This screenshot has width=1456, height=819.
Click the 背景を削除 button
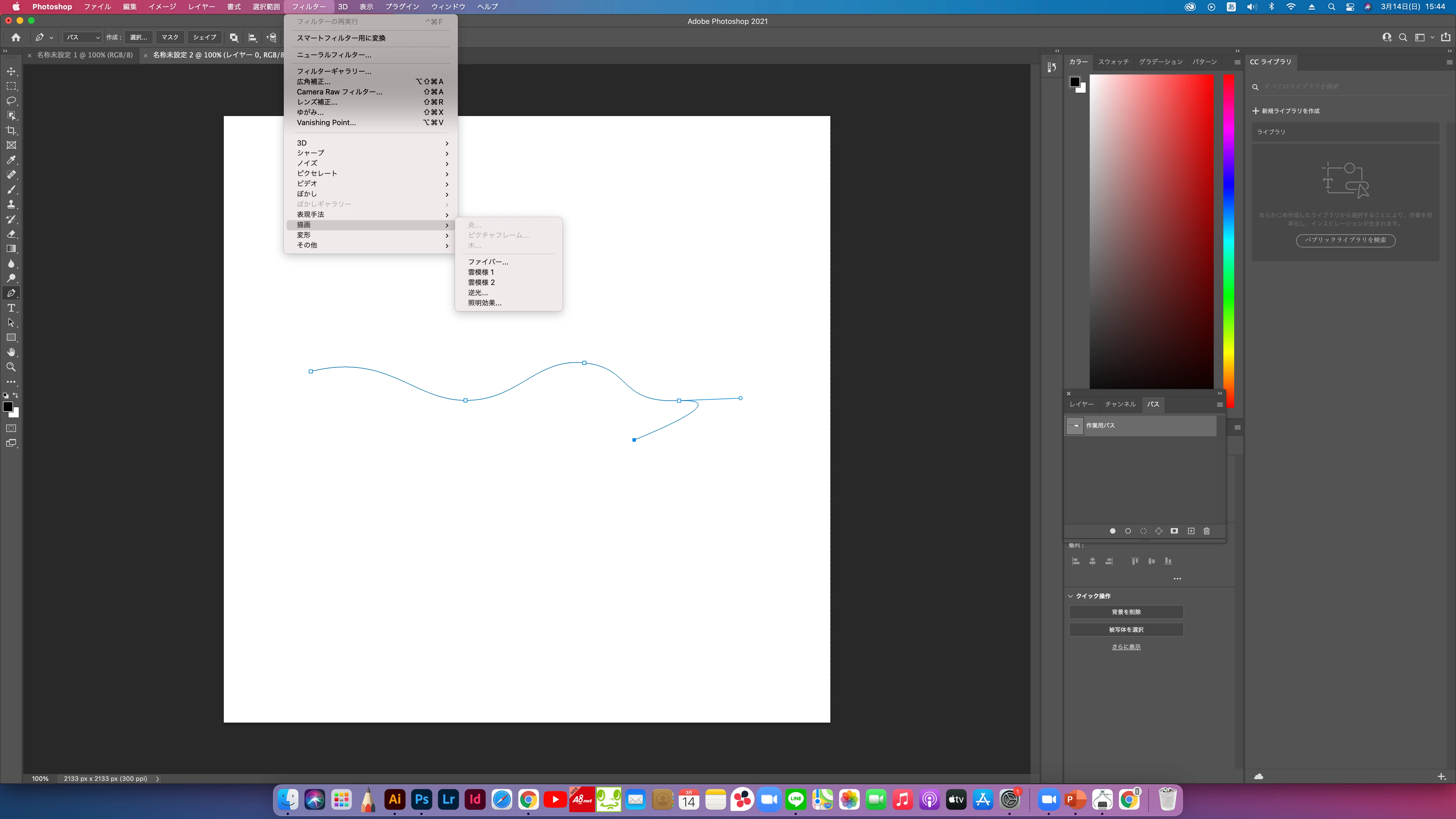coord(1126,612)
